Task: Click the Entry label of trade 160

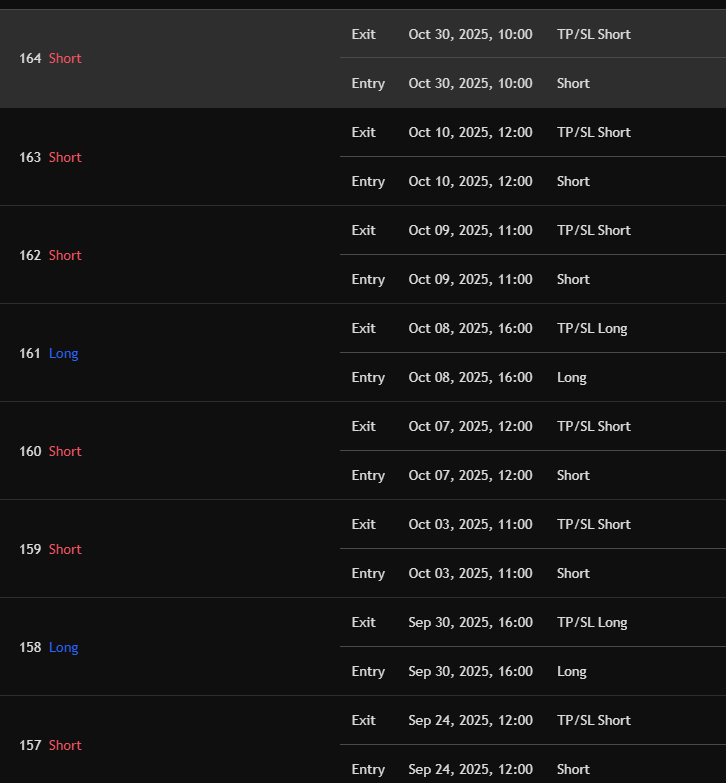Action: click(368, 475)
